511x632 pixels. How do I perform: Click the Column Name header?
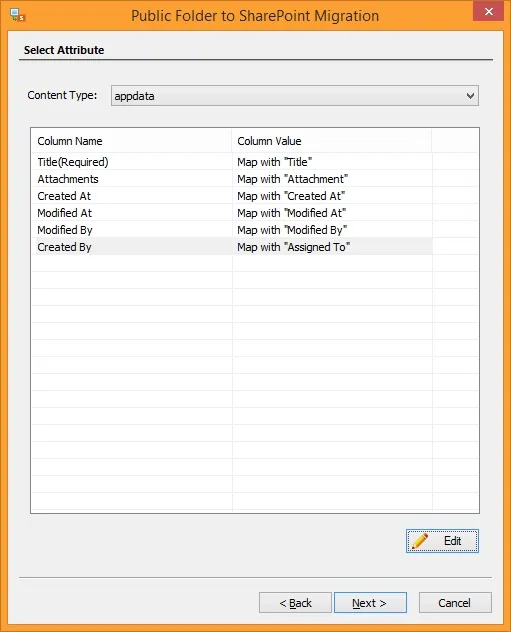pos(131,141)
